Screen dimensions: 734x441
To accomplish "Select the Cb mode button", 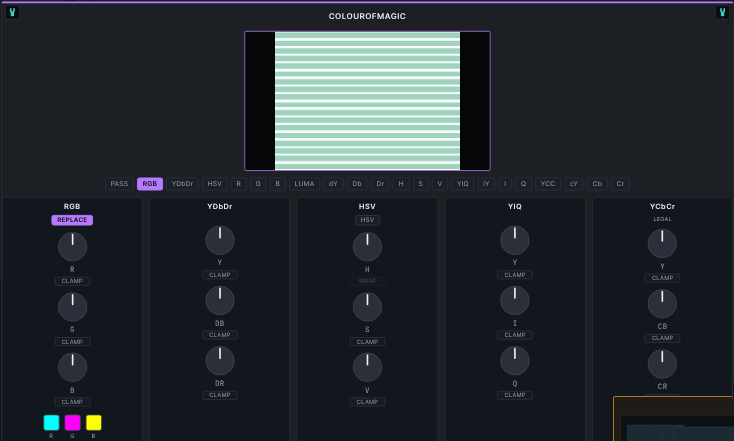I will (597, 184).
